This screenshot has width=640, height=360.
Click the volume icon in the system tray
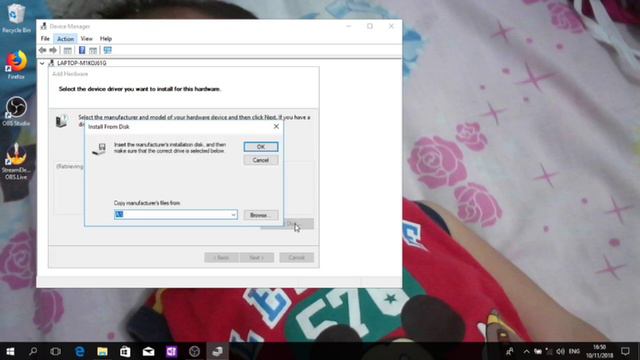[x=560, y=351]
